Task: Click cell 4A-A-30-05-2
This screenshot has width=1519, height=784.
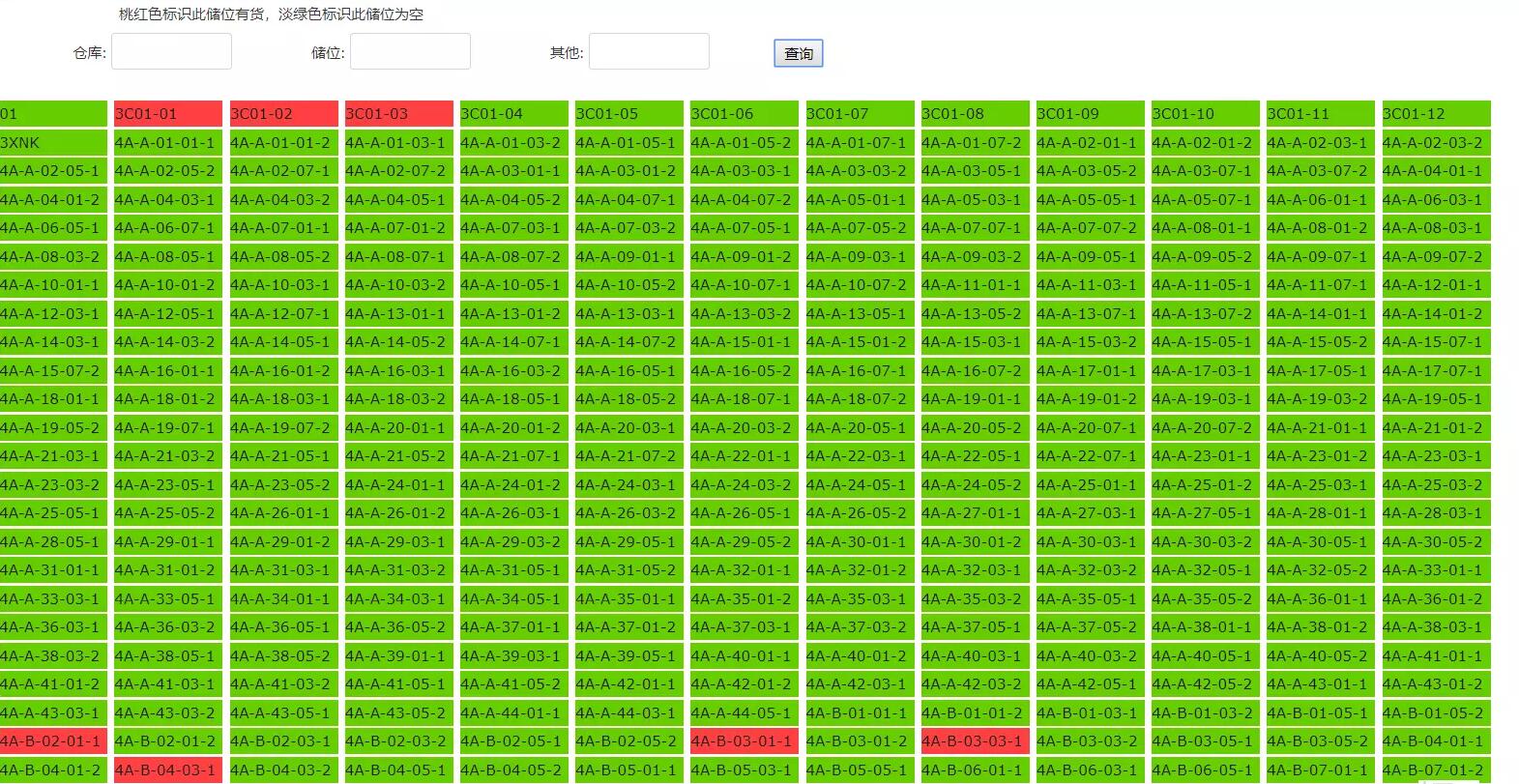Action: pyautogui.click(x=1437, y=542)
